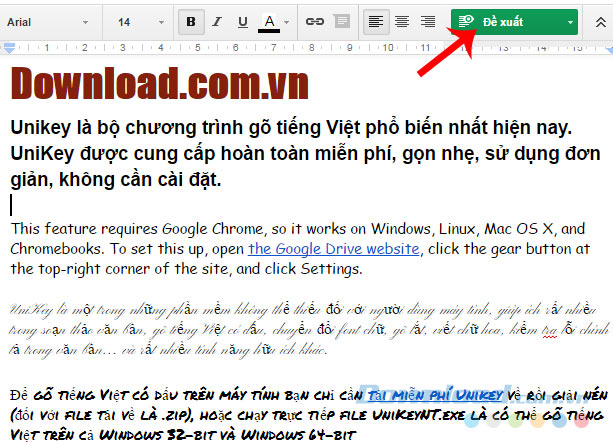Click the suggesting mode eye icon
This screenshot has height=444, width=613.
pos(466,21)
